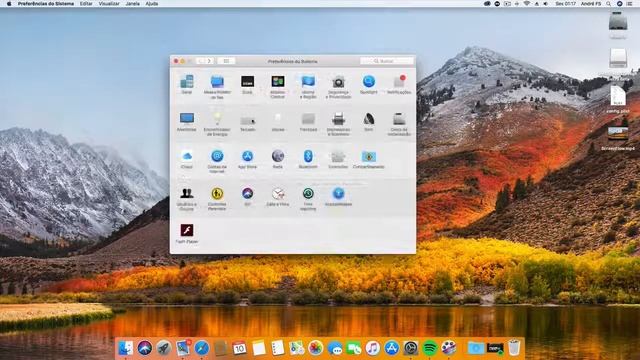The width and height of the screenshot is (640, 360).
Task: Open the Teclado pane
Action: [x=247, y=122]
